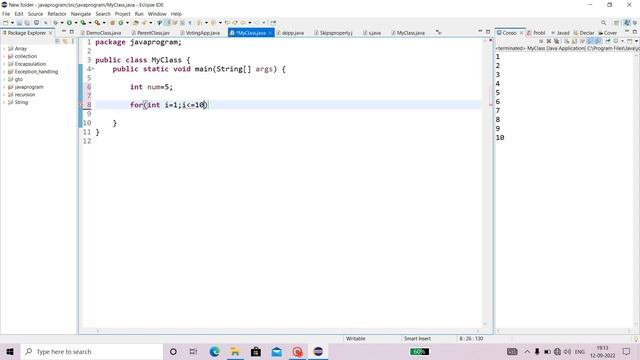640x360 pixels.
Task: Close the active *MyClass.java tab
Action: 270,33
